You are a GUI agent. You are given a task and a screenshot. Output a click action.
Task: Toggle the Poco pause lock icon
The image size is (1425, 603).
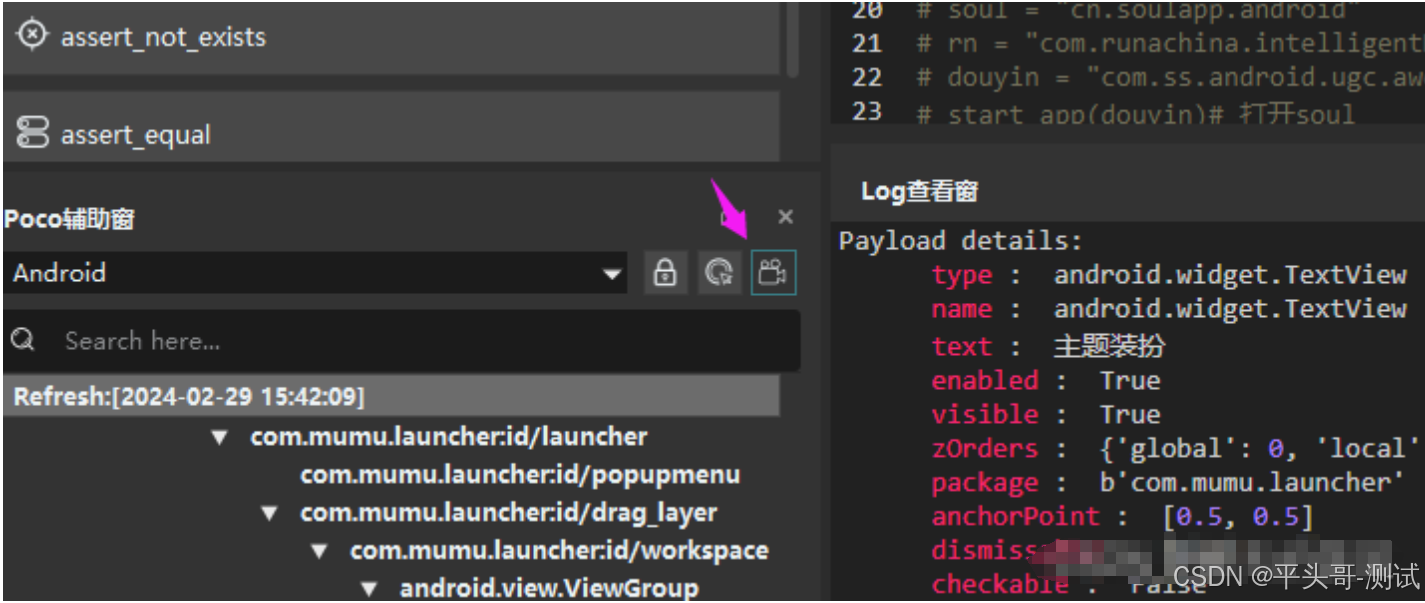665,273
